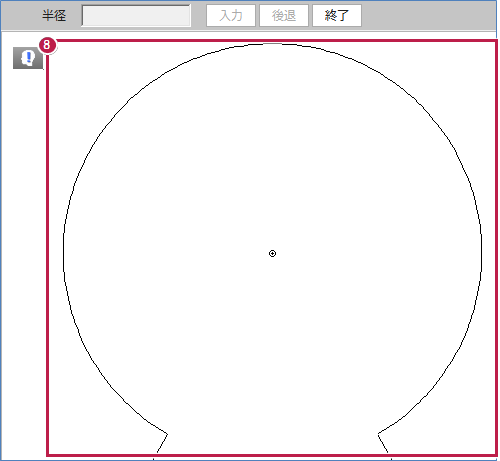Click the hint assistant icon with exclamation mark

pos(28,58)
